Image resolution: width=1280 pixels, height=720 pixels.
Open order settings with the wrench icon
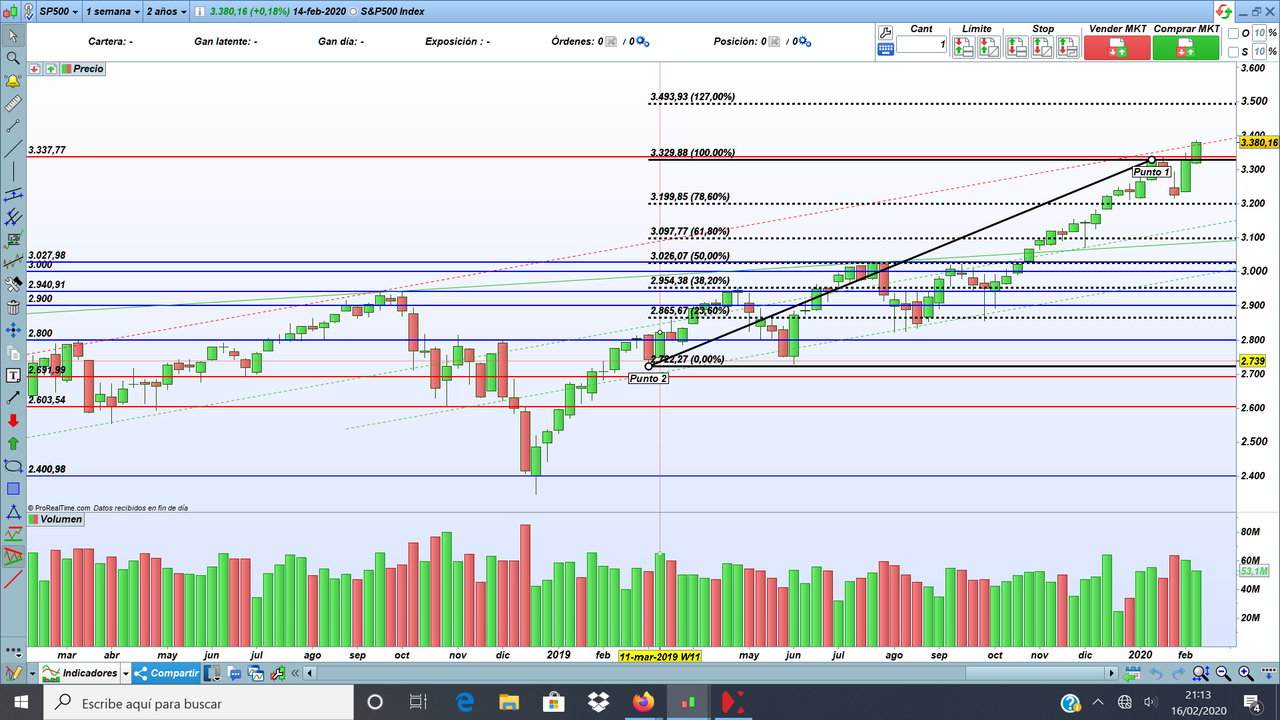pos(884,34)
